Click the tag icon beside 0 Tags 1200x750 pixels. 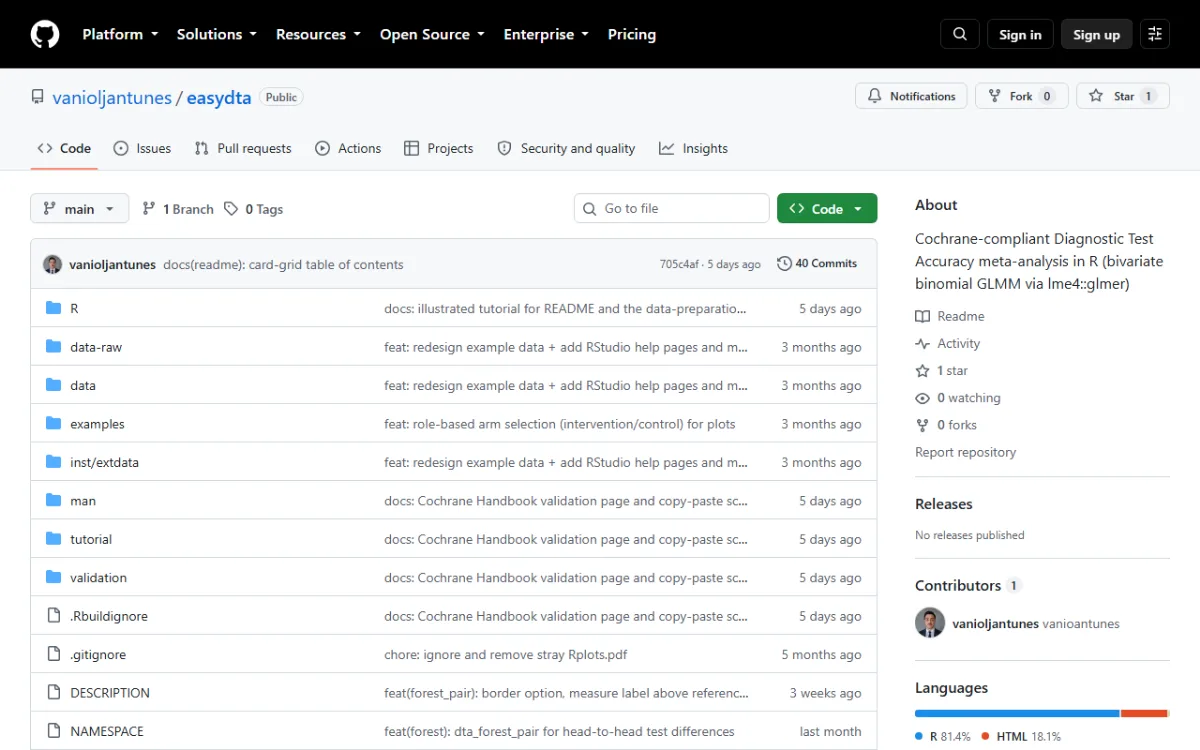231,209
